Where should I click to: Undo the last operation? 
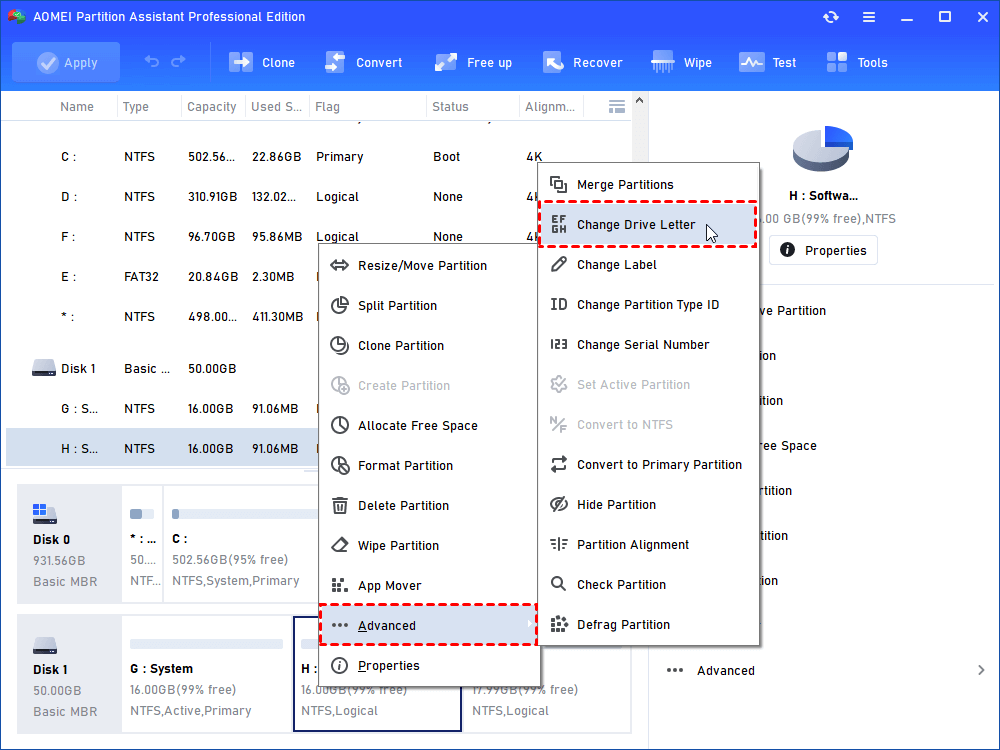152,62
